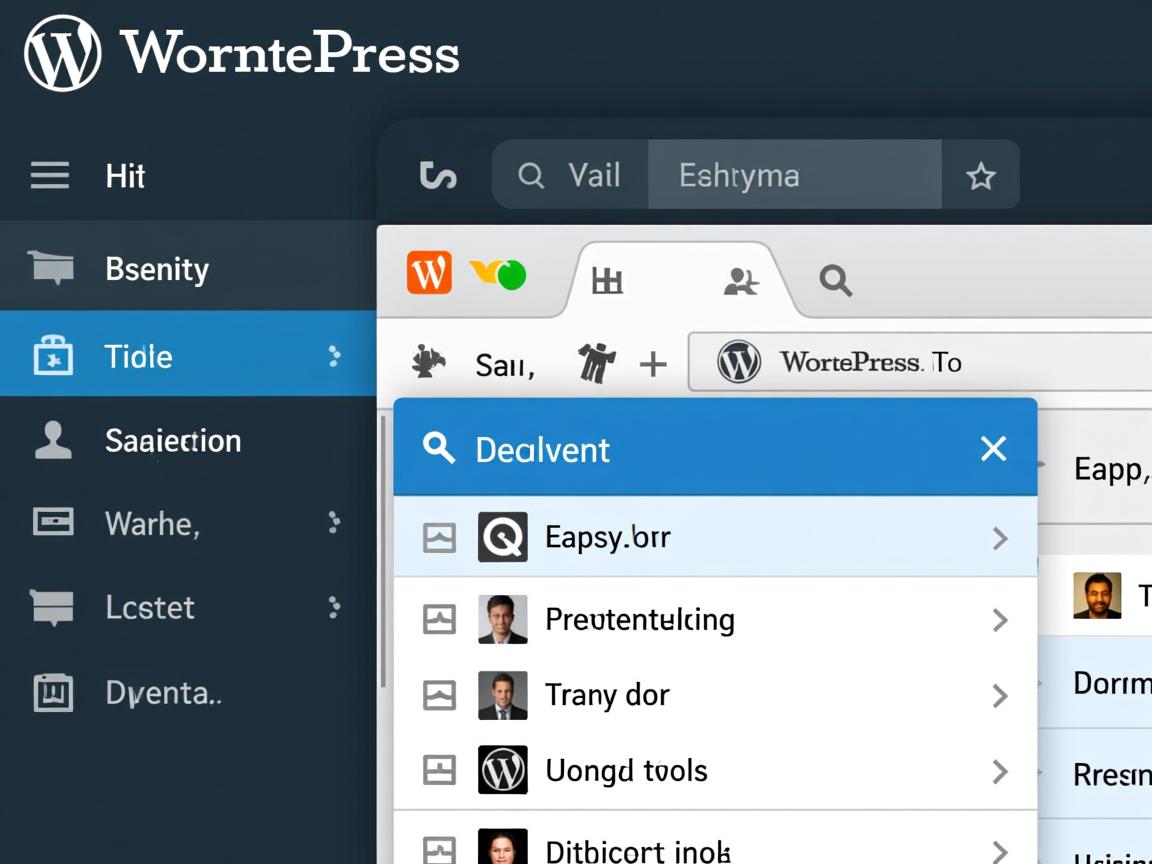Expand the Preυtentelcing row chevron

tap(999, 620)
